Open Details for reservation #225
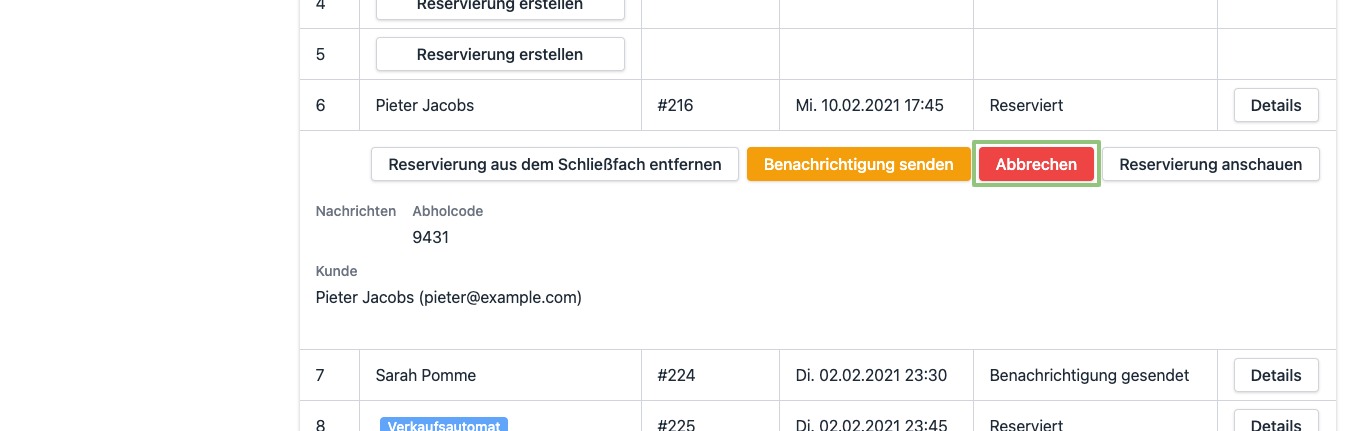 pos(1275,423)
